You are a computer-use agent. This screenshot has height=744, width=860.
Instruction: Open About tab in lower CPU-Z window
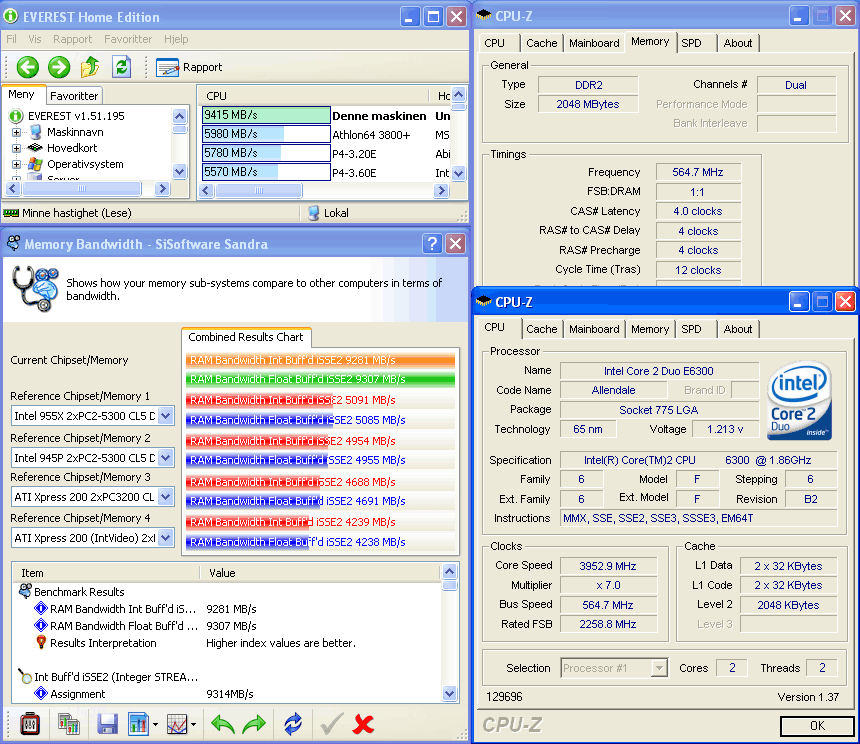point(738,329)
